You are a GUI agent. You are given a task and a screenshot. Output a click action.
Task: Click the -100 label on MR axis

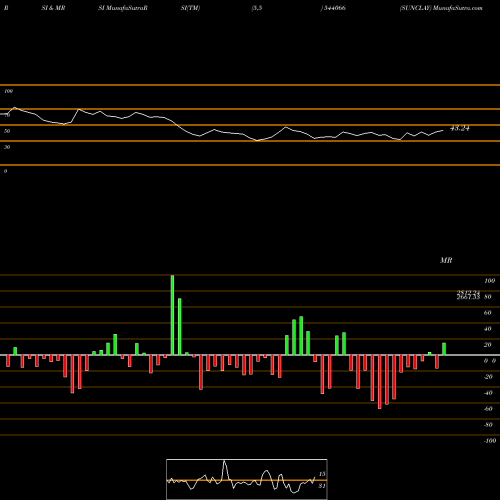point(490,441)
